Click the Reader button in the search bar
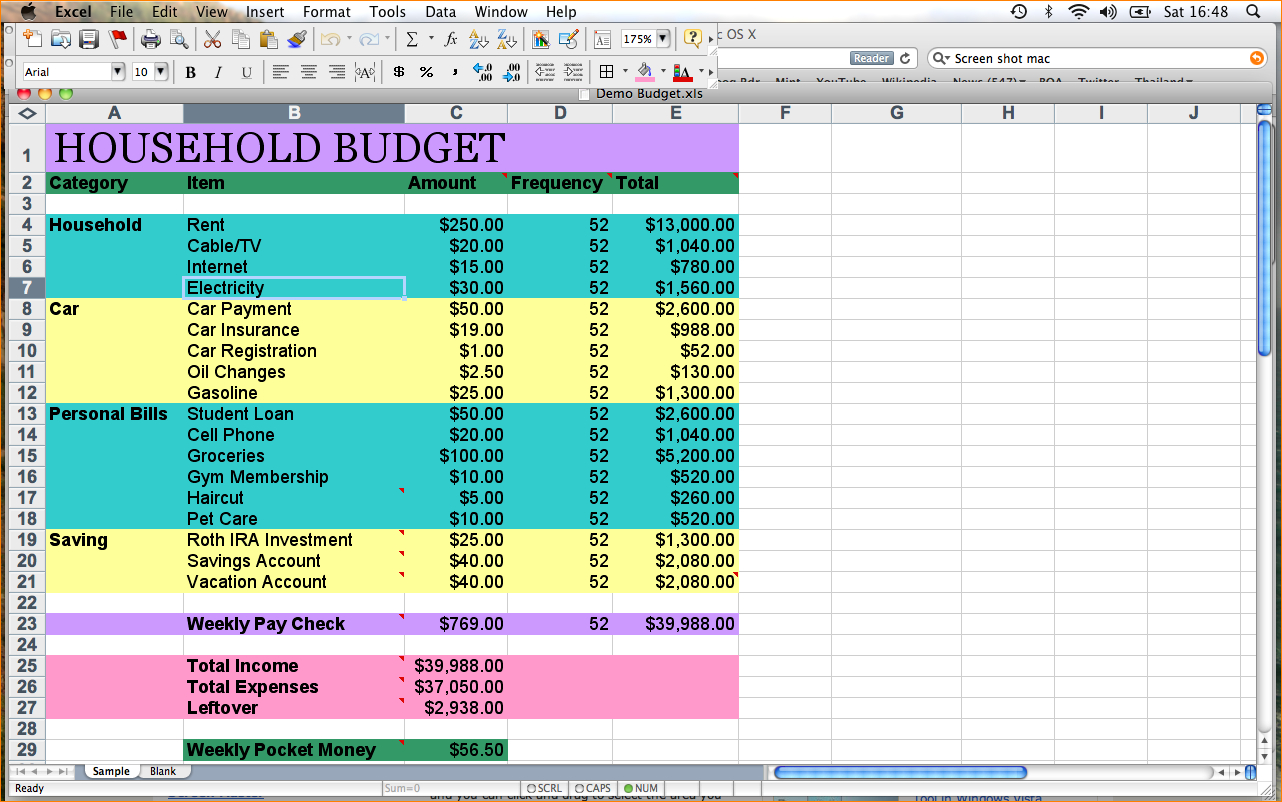The height and width of the screenshot is (802, 1282). 869,58
